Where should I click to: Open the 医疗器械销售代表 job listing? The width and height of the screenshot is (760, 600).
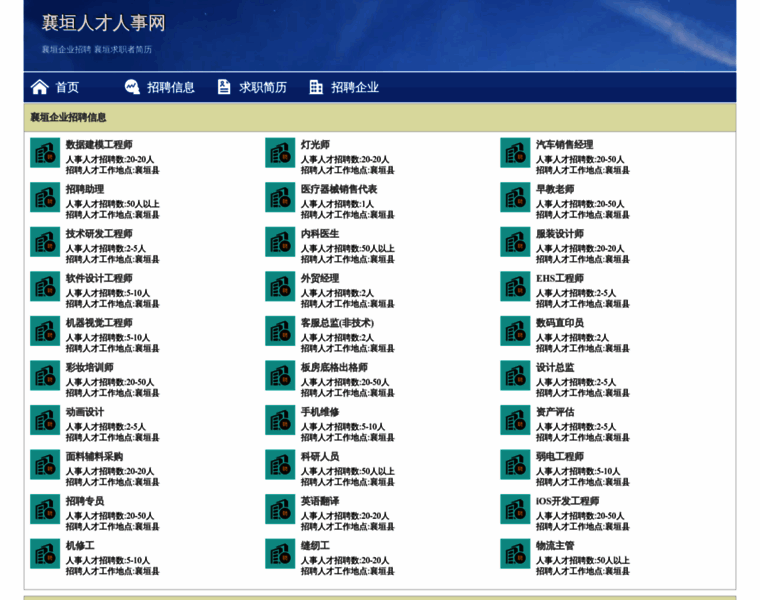339,189
